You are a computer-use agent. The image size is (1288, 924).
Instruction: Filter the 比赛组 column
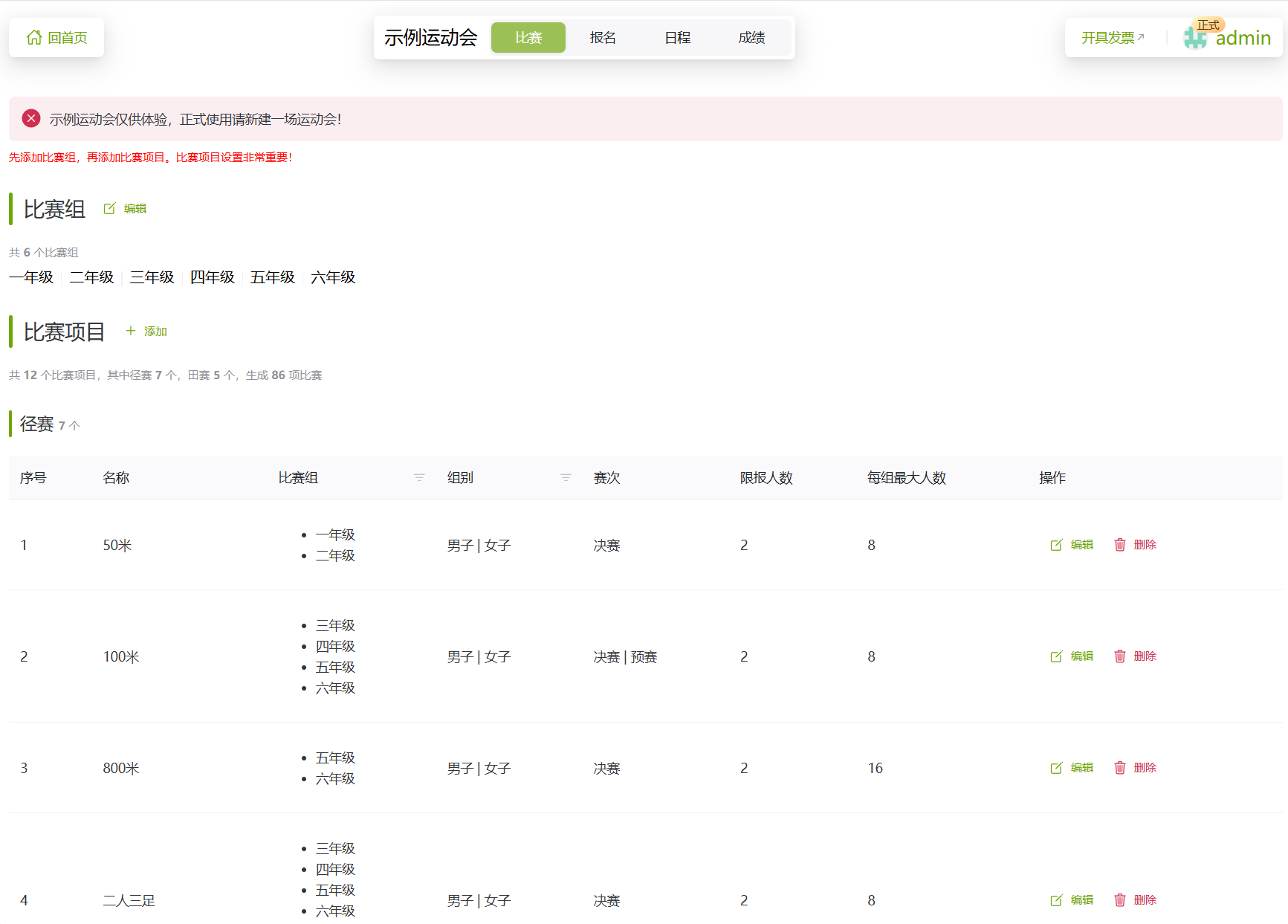(419, 477)
